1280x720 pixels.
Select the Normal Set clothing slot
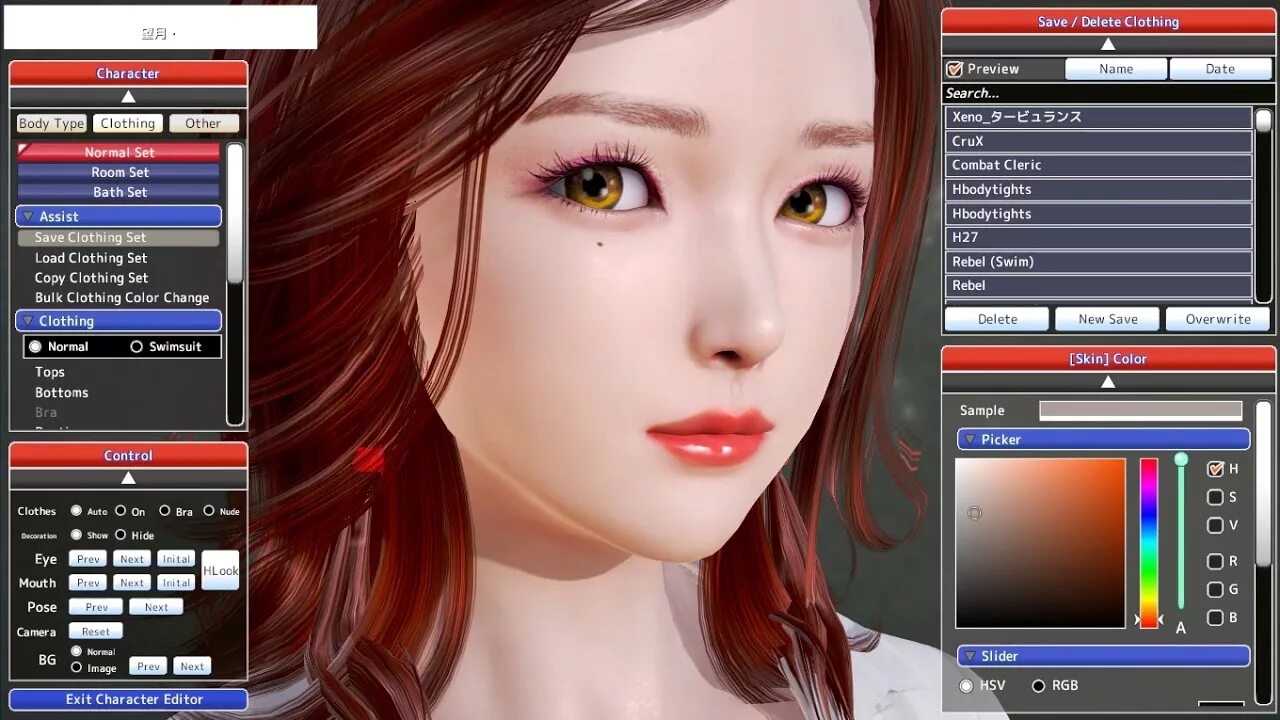point(118,152)
